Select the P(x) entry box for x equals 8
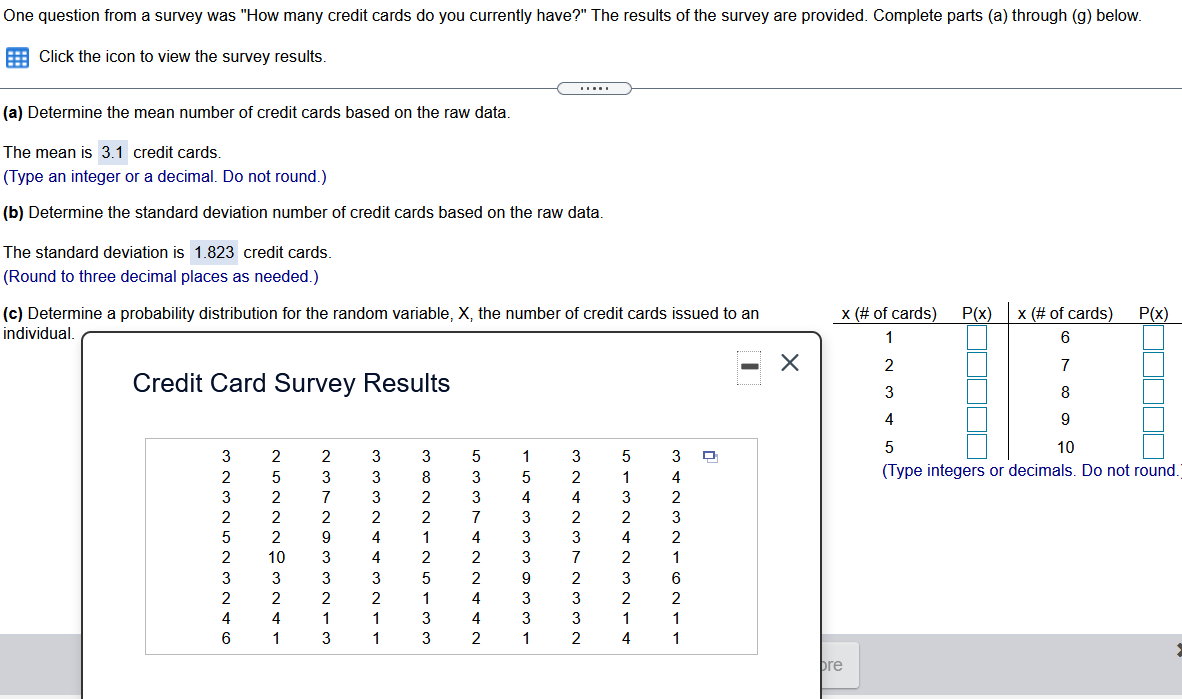The width and height of the screenshot is (1182, 699). [1153, 391]
